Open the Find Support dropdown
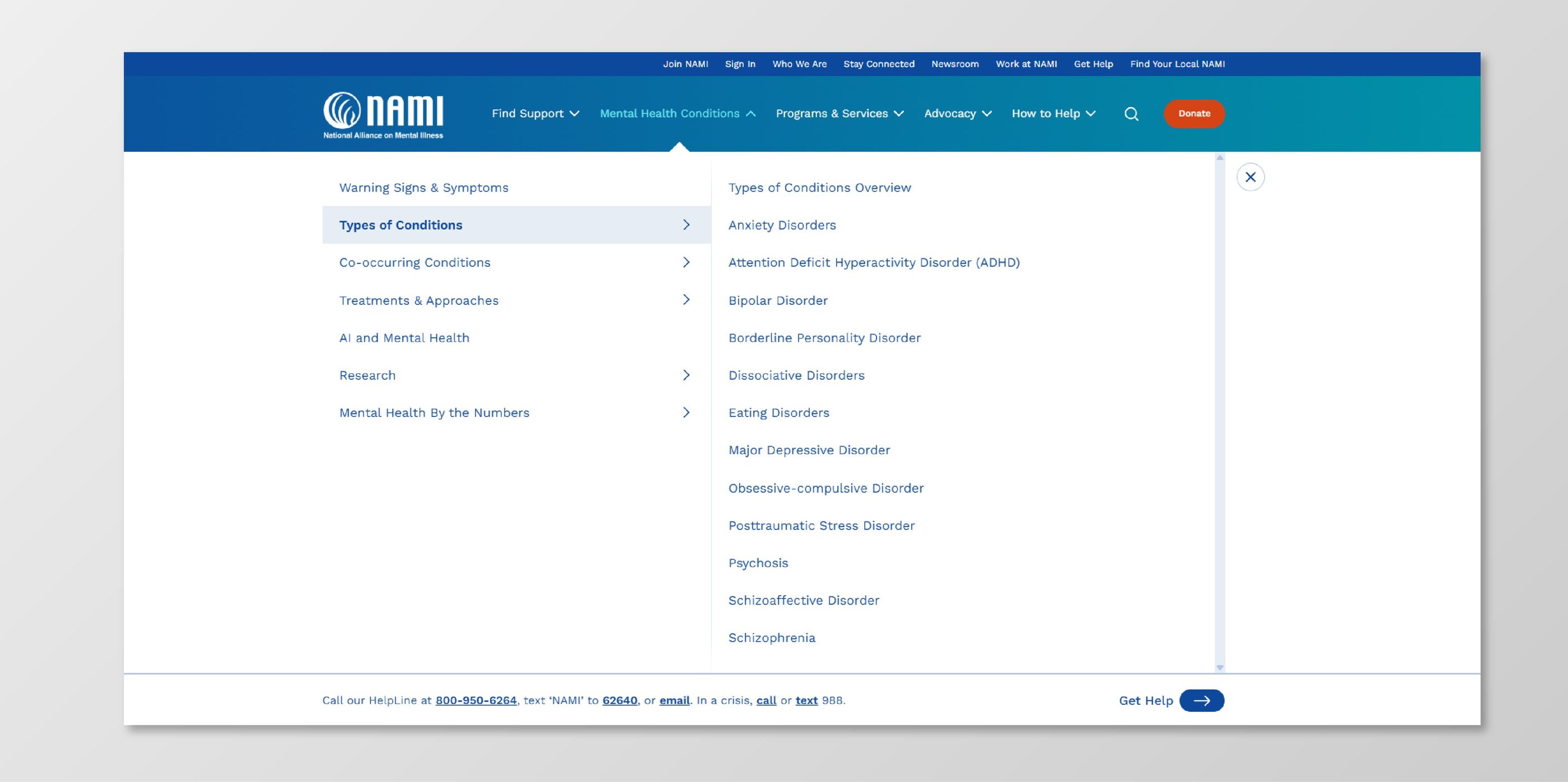Screen dimensions: 1568x782 [535, 114]
